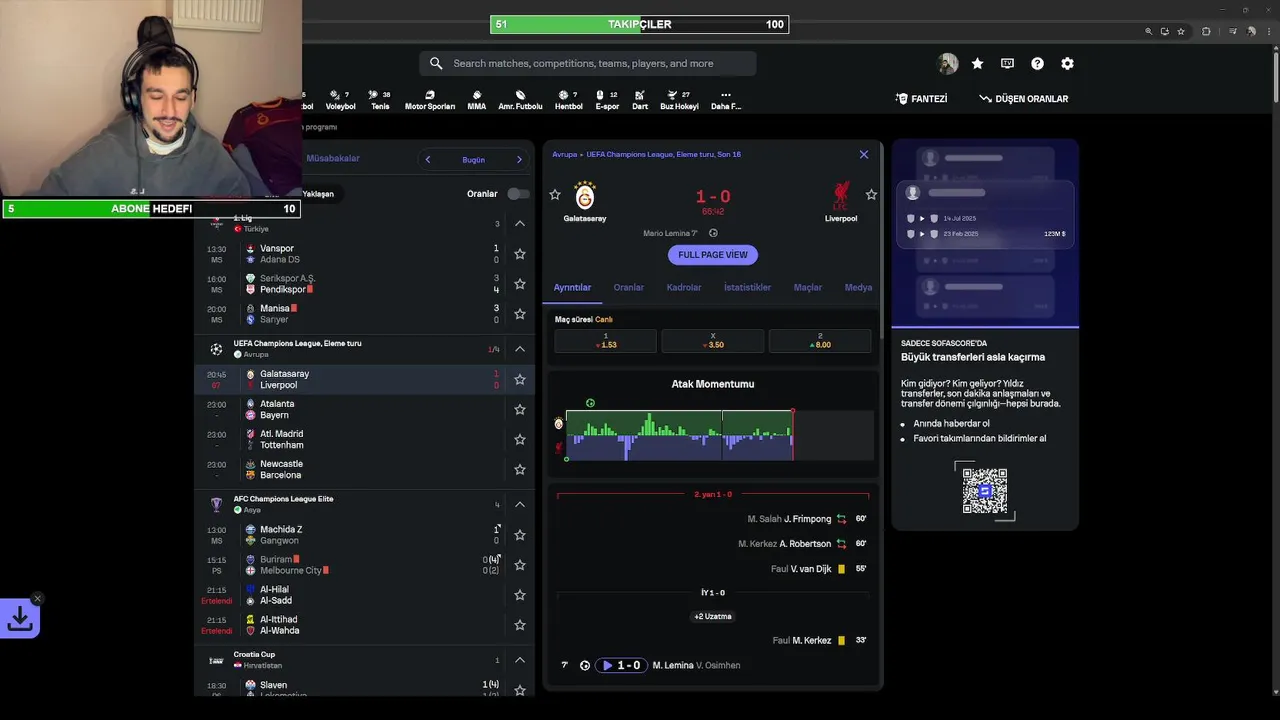Open favorites star in top header

click(977, 63)
